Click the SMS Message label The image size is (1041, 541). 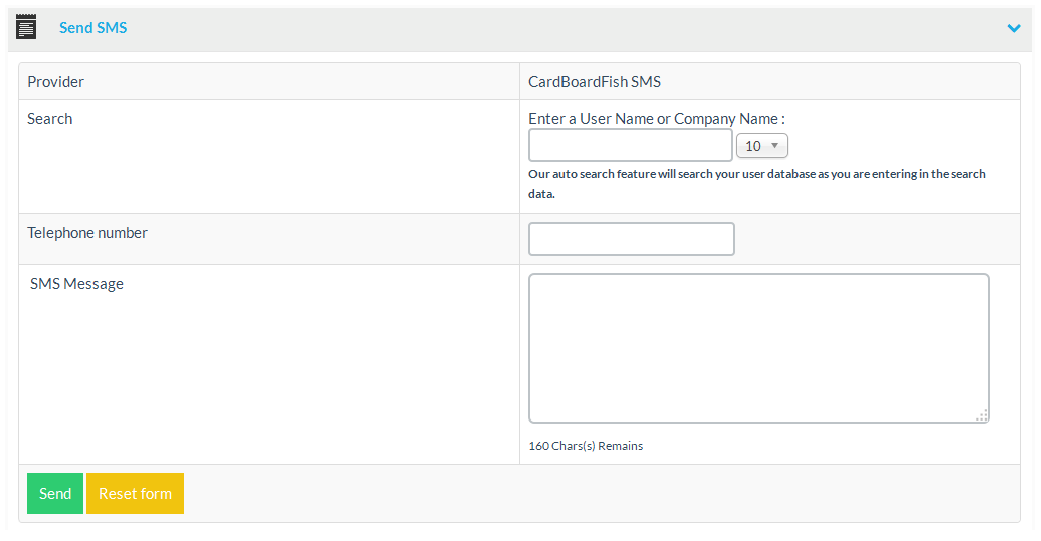click(77, 284)
